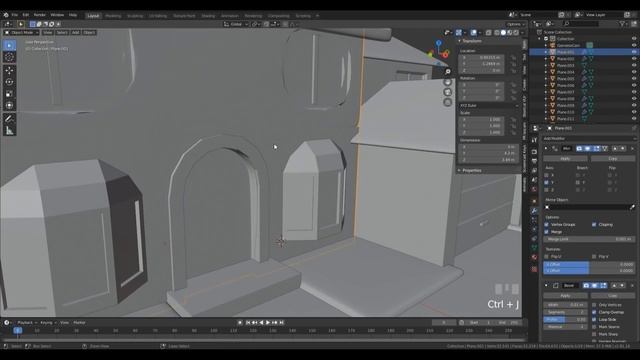This screenshot has height=360, width=640.
Task: Select the Rotate tool
Action: 9,82
